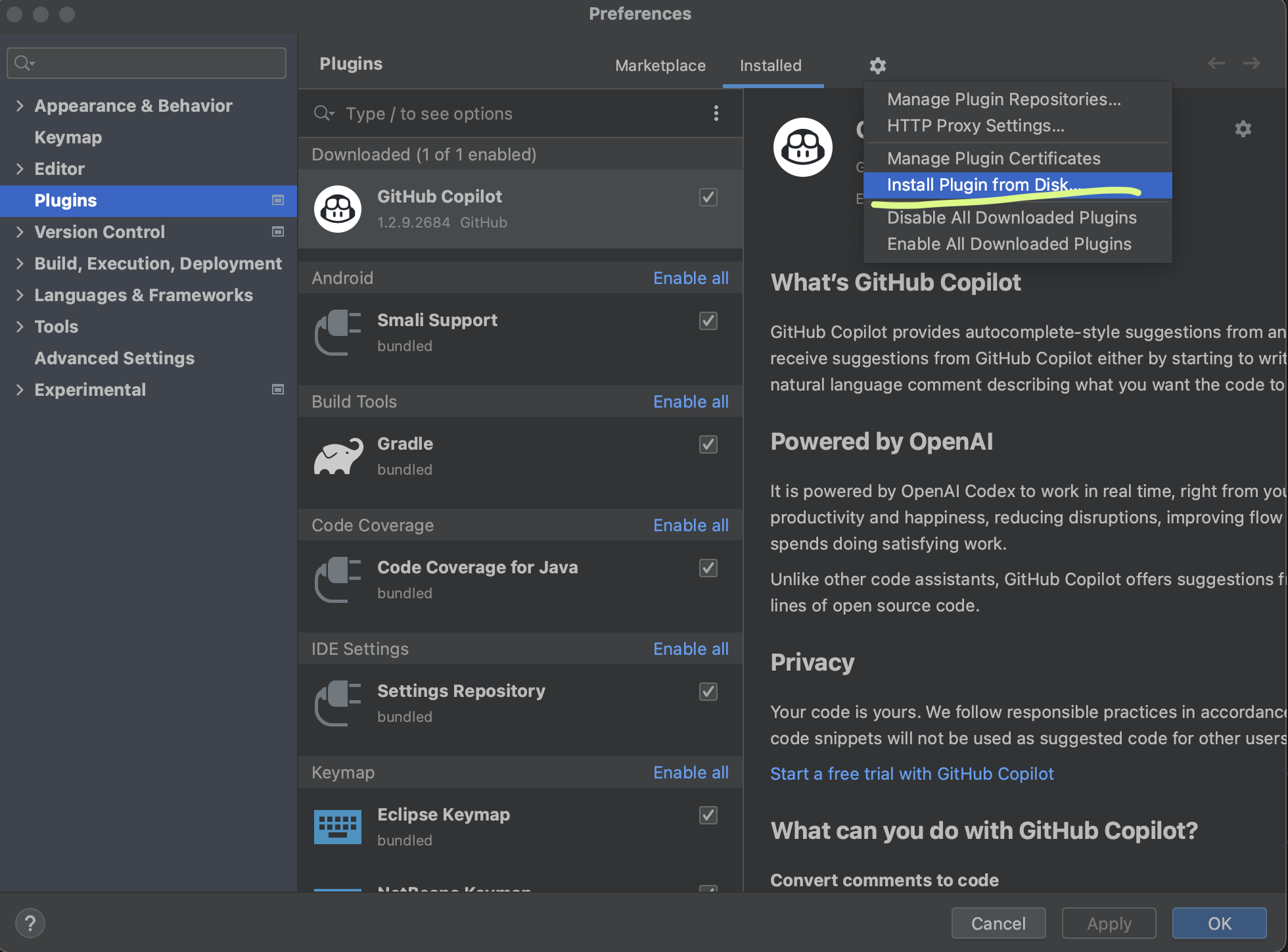Open the plugins gear settings icon
The height and width of the screenshot is (952, 1288).
pos(877,66)
